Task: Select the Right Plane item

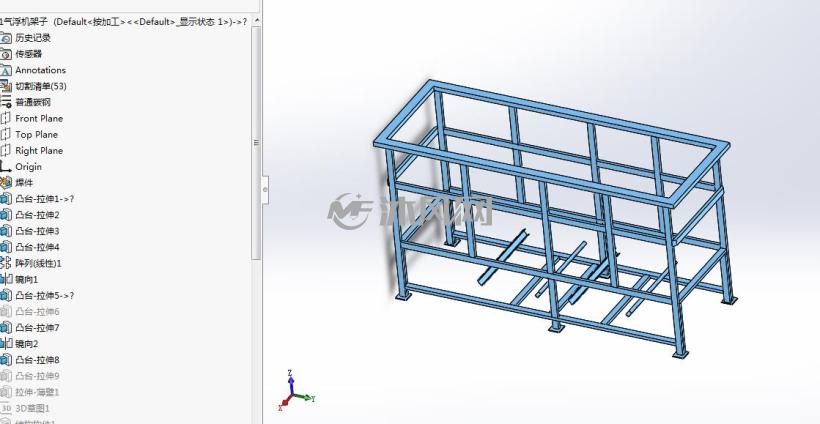Action: tap(39, 151)
